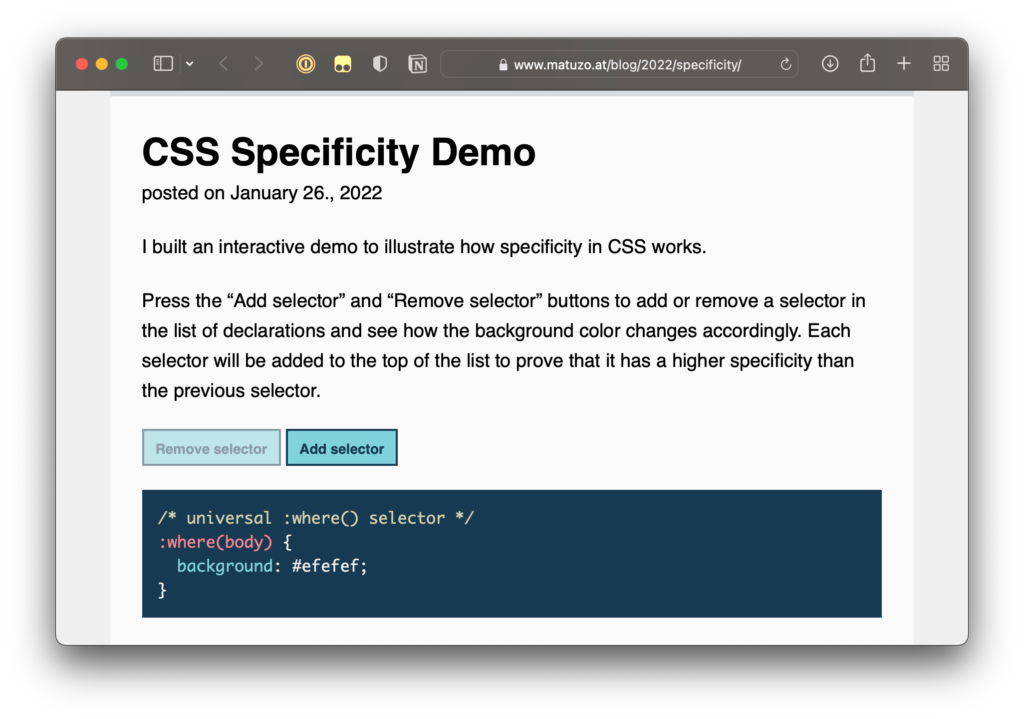Go forward with the forward arrow
1024x719 pixels.
click(x=259, y=64)
